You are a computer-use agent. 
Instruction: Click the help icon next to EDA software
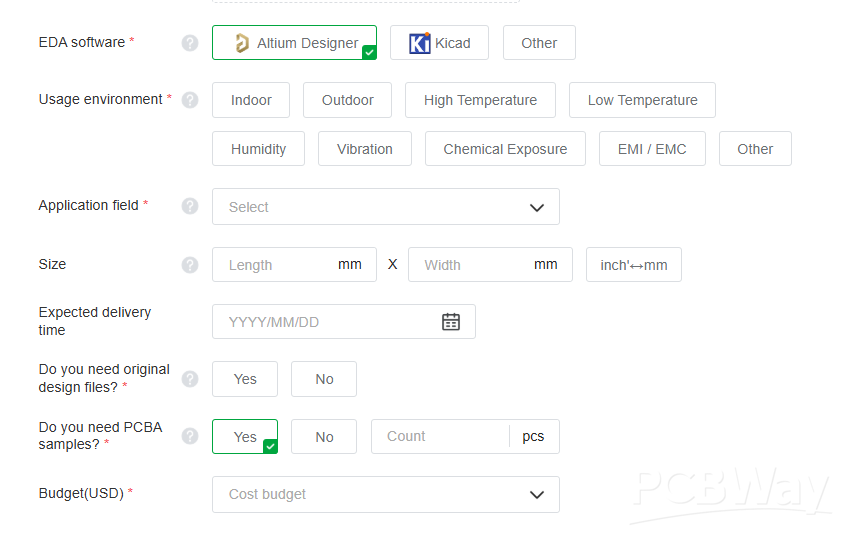[x=190, y=43]
